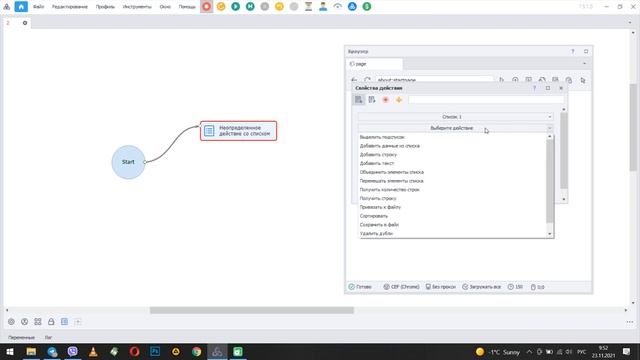
Task: Open Viber from the taskbar
Action: click(x=72, y=351)
